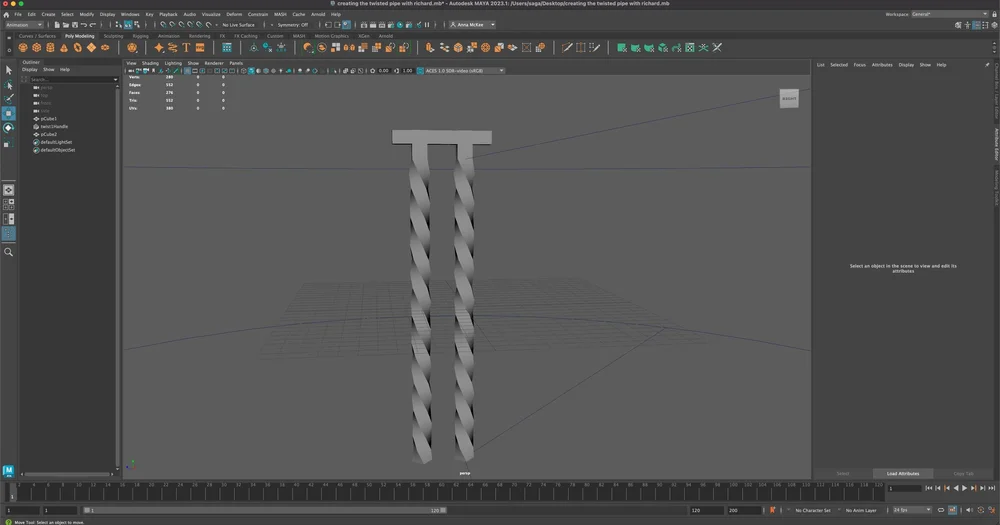Select the Lasso tool in toolbox
The width and height of the screenshot is (1000, 525).
[x=8, y=85]
